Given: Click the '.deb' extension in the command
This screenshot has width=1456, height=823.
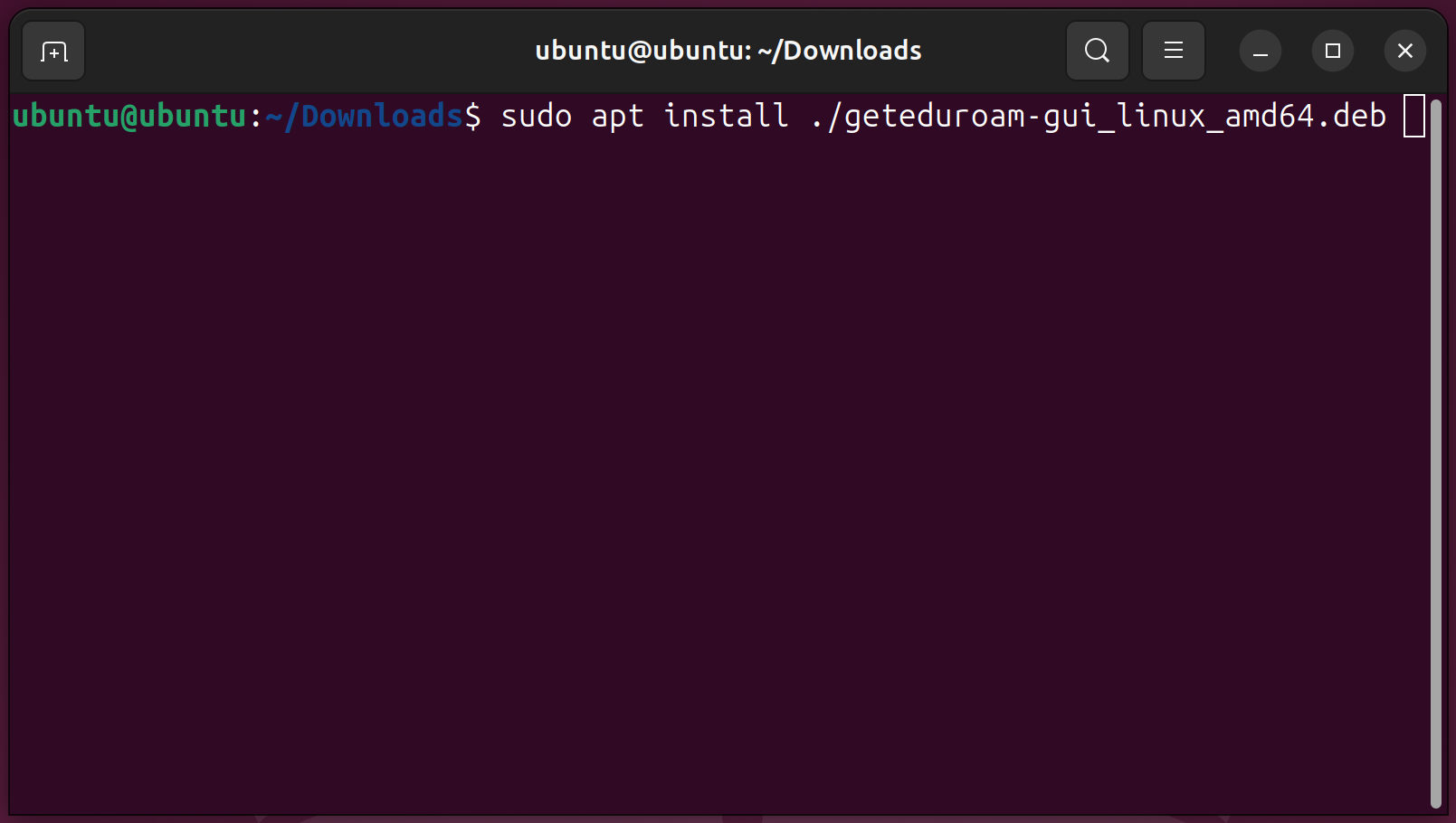Looking at the screenshot, I should 1350,117.
